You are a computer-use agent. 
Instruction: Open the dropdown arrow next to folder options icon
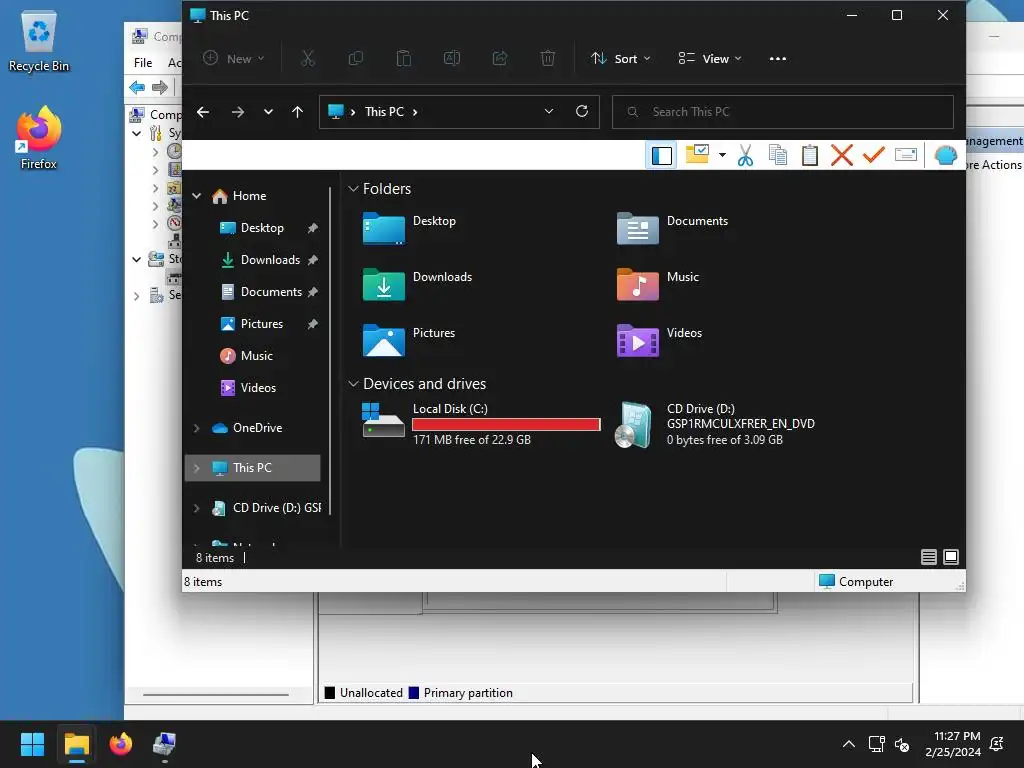pyautogui.click(x=722, y=155)
